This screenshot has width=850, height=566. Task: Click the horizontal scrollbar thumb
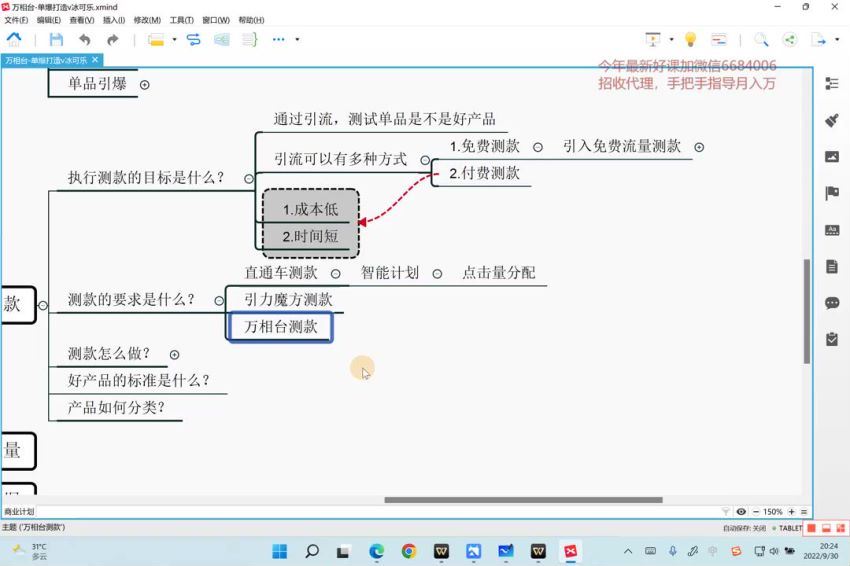point(523,500)
